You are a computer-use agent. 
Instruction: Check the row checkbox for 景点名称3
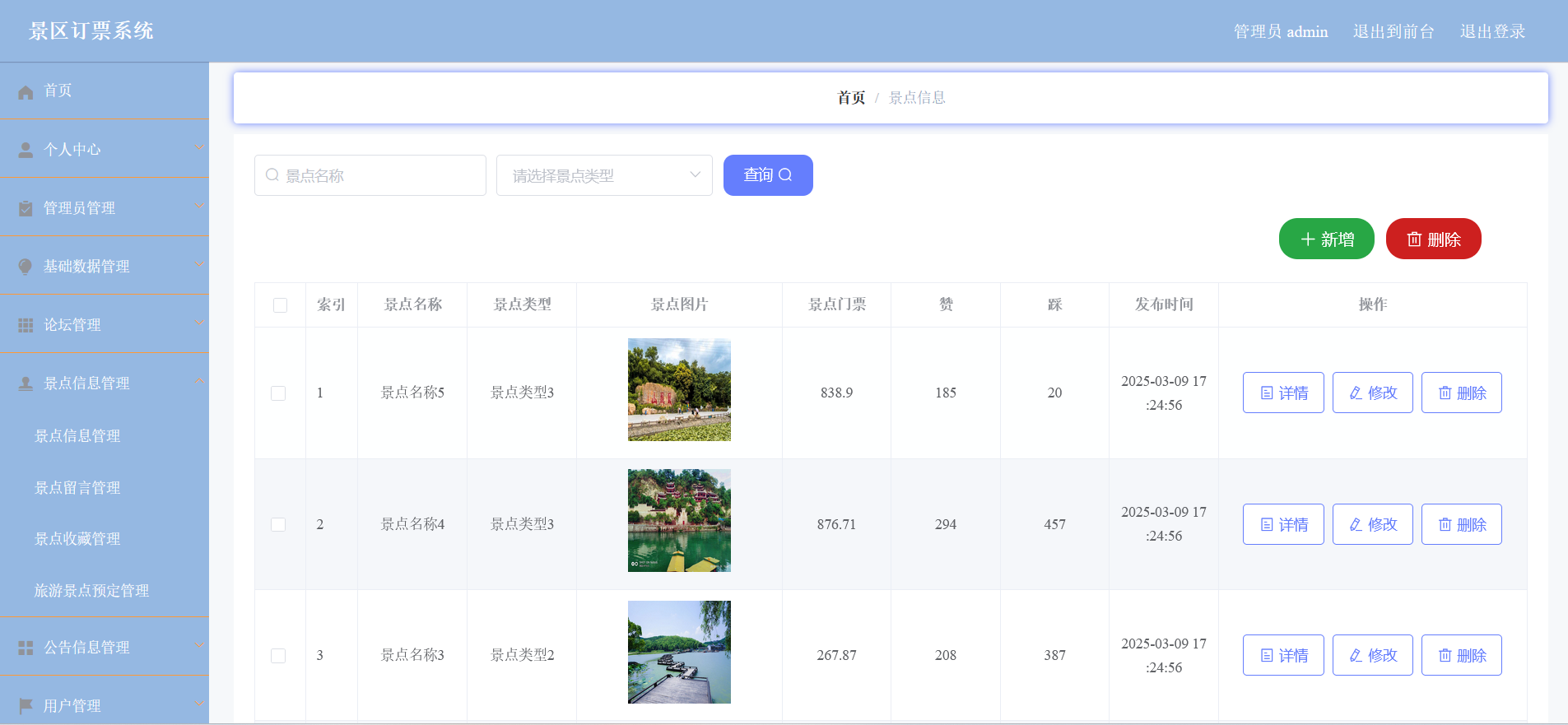coord(278,656)
